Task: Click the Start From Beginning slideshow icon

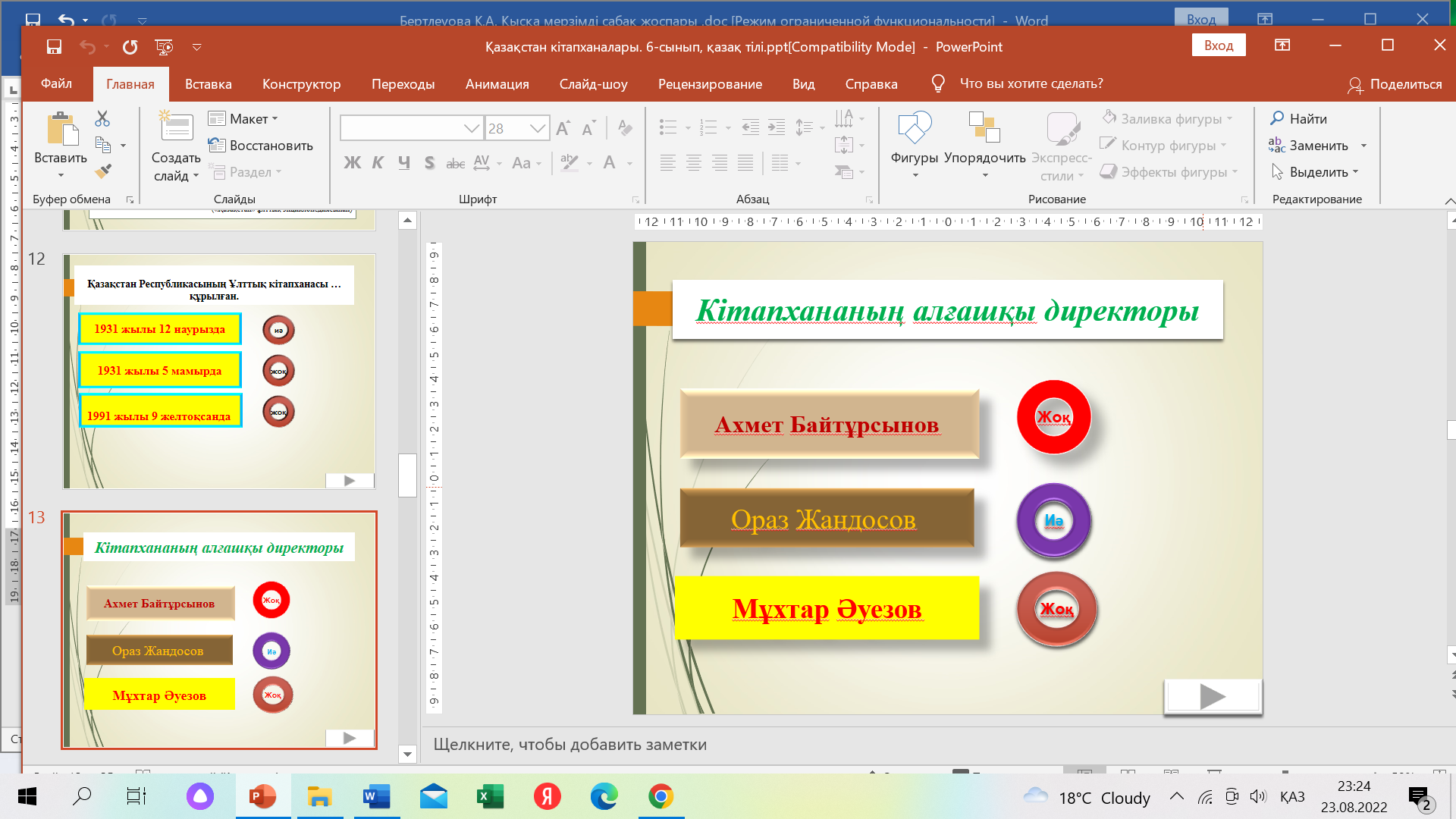Action: (164, 47)
